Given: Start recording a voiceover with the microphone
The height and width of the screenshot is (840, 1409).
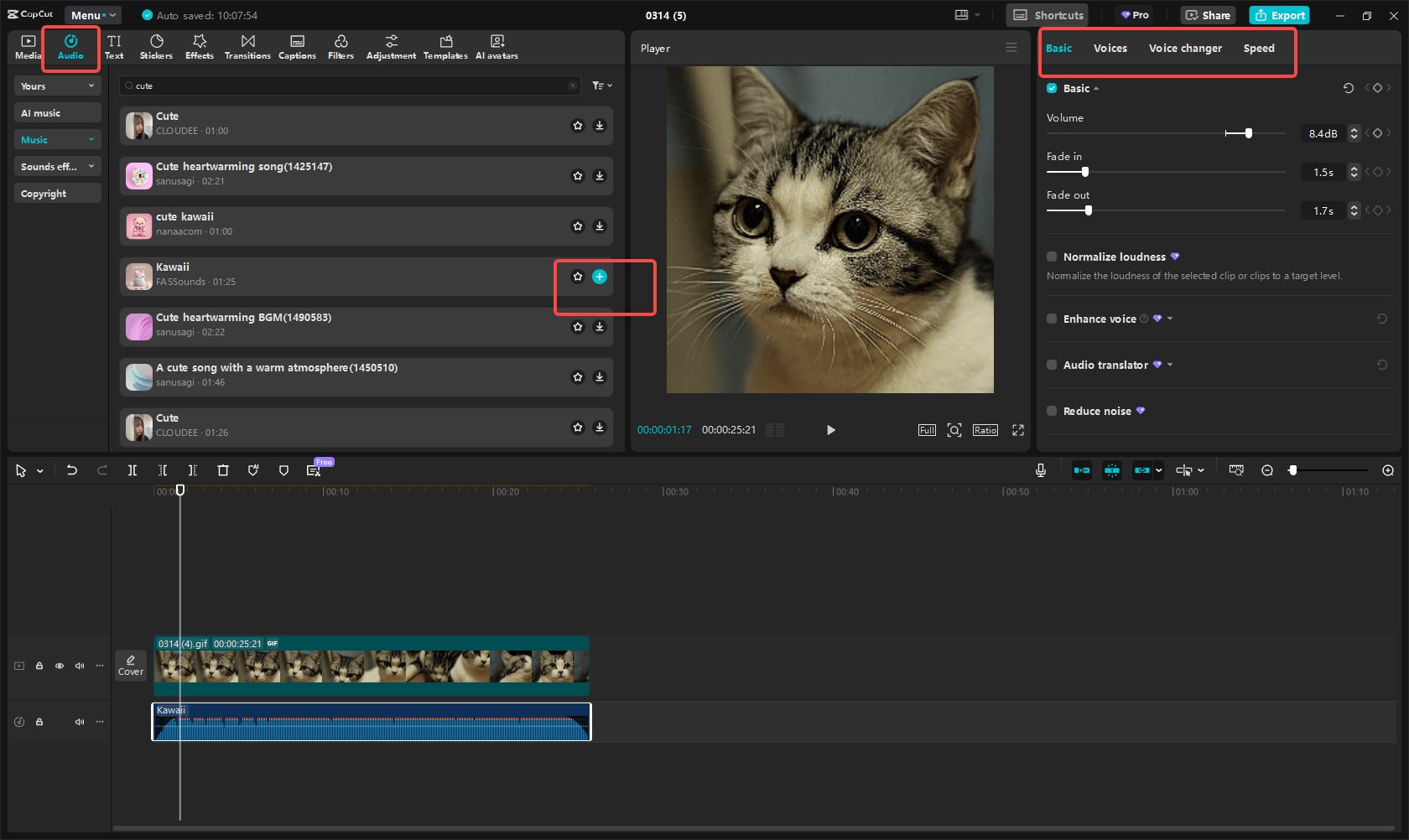Looking at the screenshot, I should tap(1040, 470).
